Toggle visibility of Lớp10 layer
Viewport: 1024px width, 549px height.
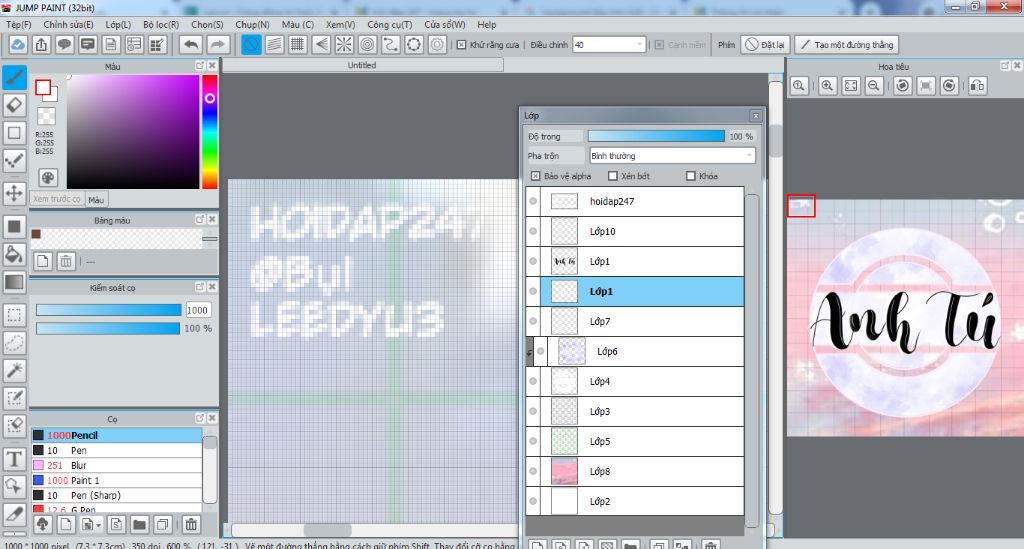(x=533, y=231)
